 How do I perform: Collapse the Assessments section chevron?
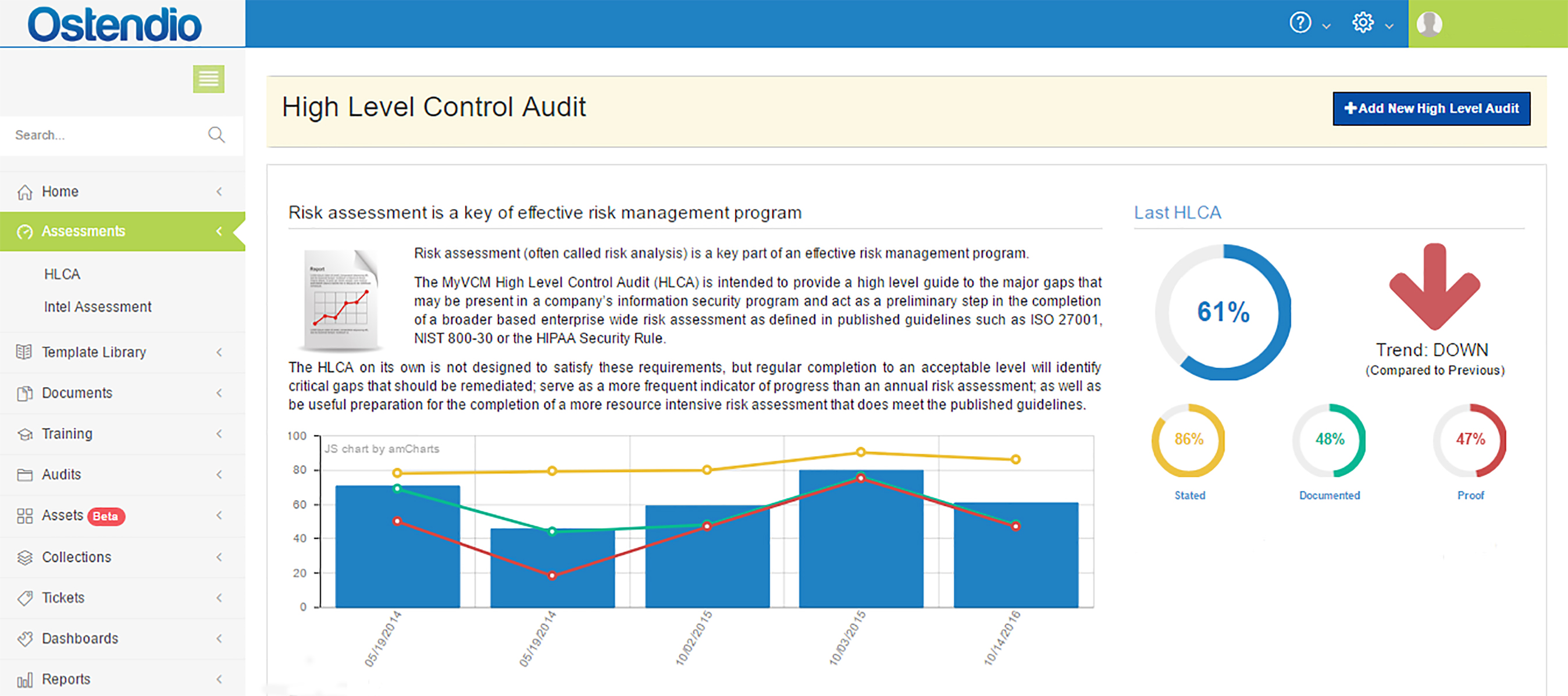pyautogui.click(x=219, y=232)
